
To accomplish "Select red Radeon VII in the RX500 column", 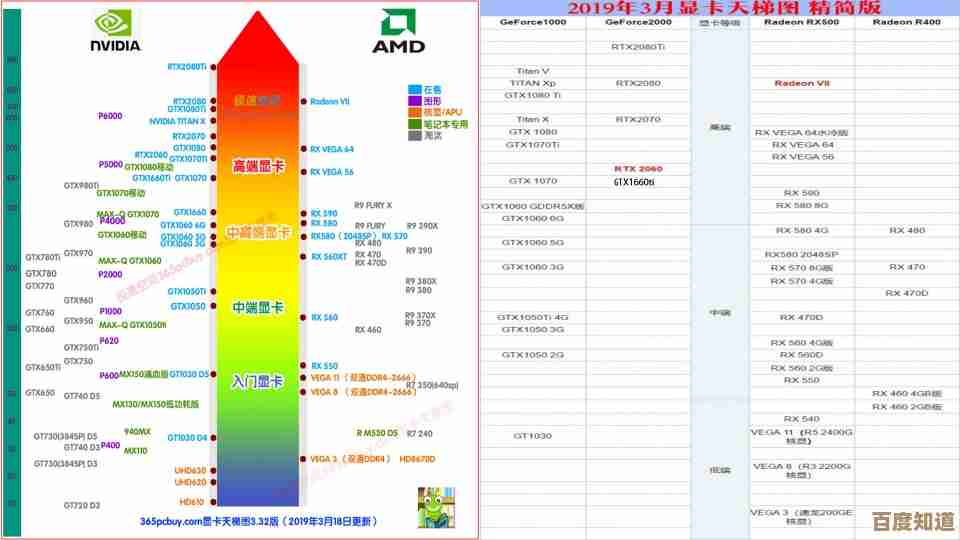I will click(x=801, y=83).
